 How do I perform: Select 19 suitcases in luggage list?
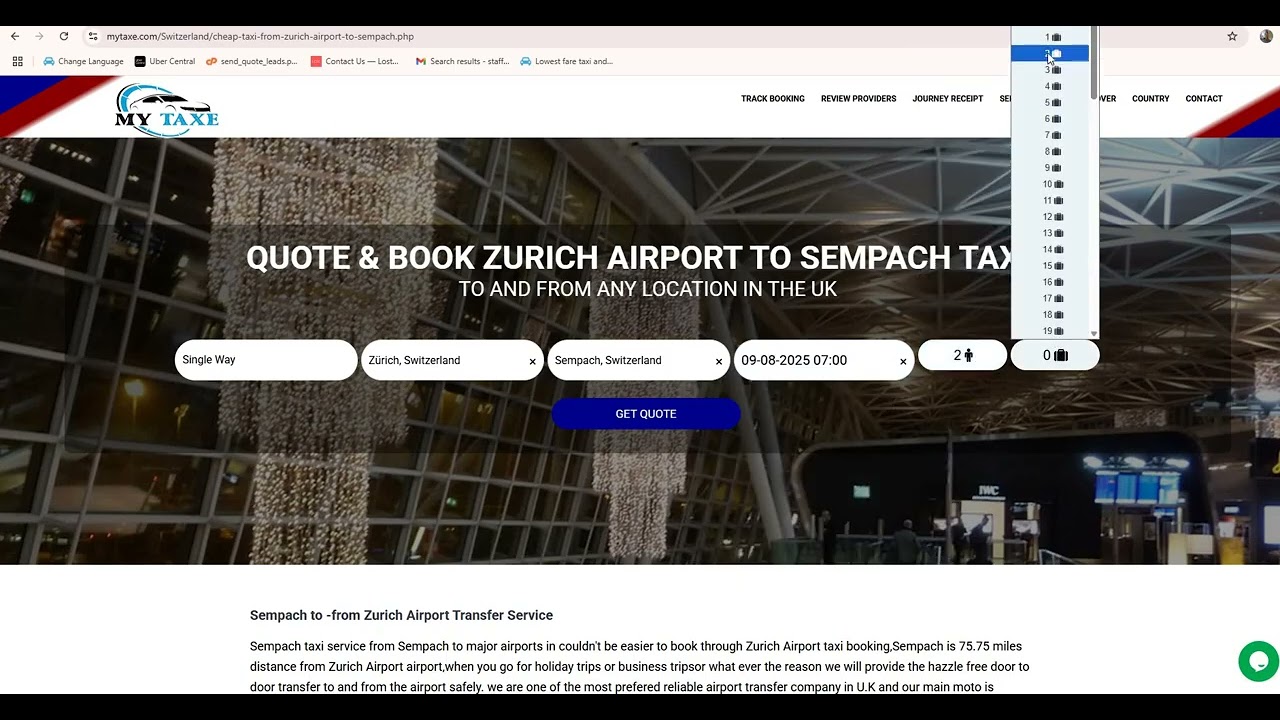pos(1050,331)
